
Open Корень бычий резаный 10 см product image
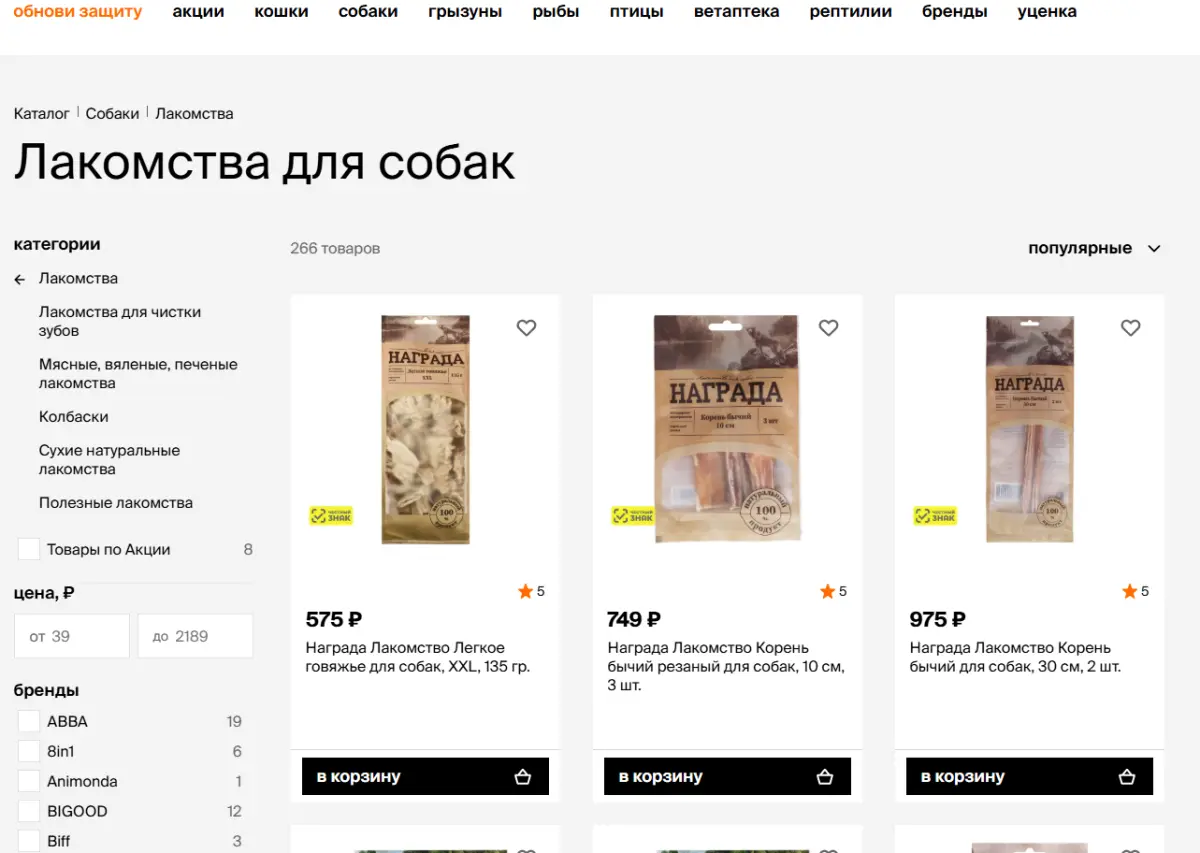click(727, 430)
